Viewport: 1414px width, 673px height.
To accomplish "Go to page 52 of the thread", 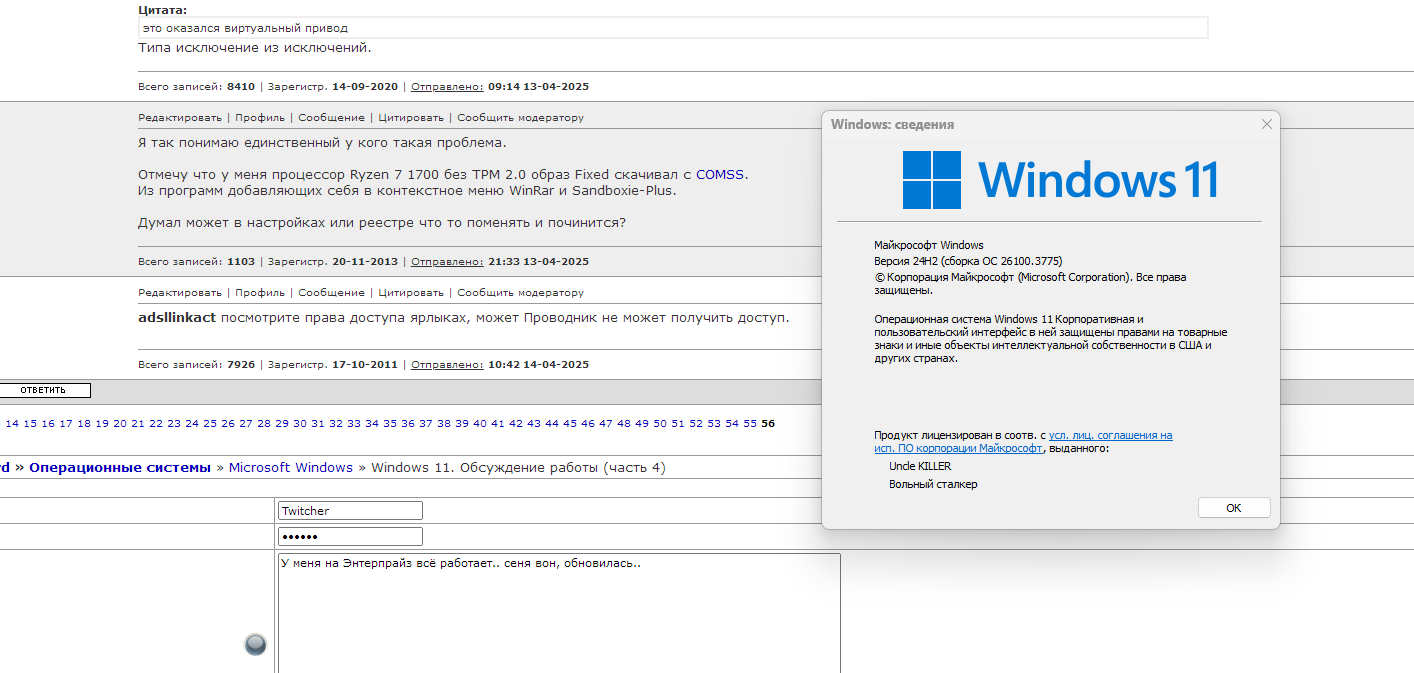I will click(x=696, y=424).
